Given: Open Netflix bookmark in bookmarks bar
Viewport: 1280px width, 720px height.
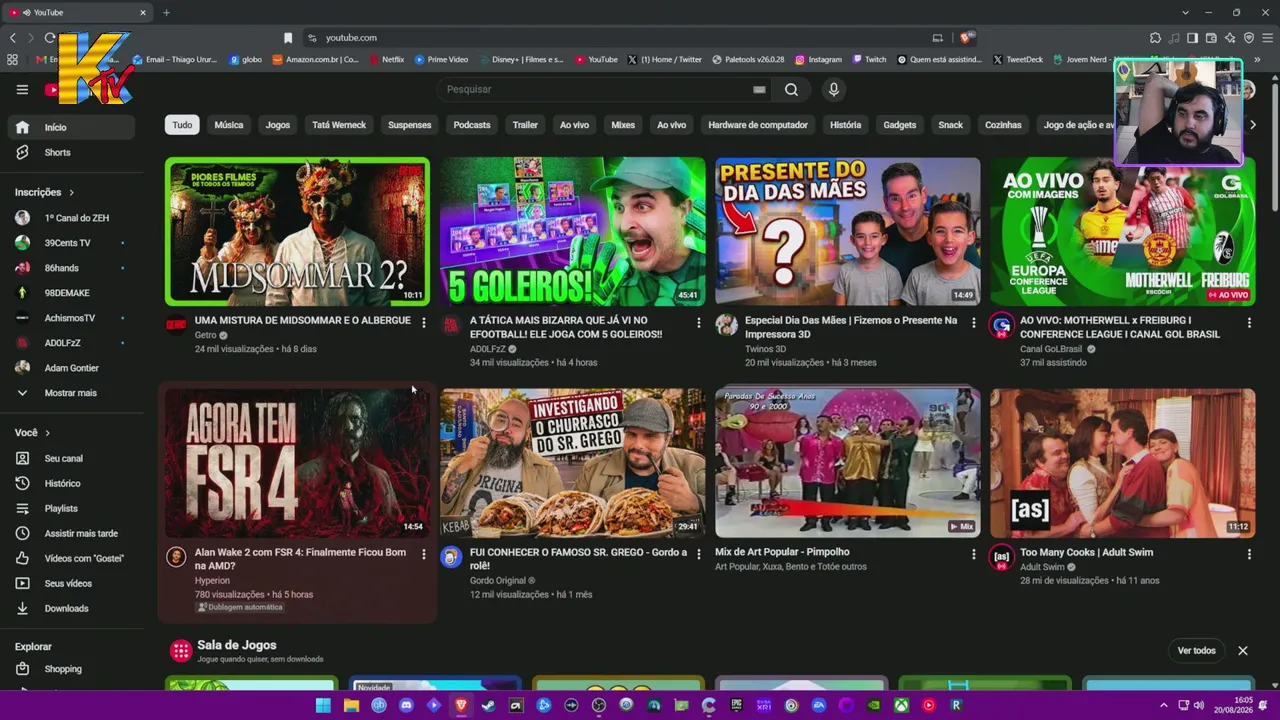Looking at the screenshot, I should click(x=387, y=60).
